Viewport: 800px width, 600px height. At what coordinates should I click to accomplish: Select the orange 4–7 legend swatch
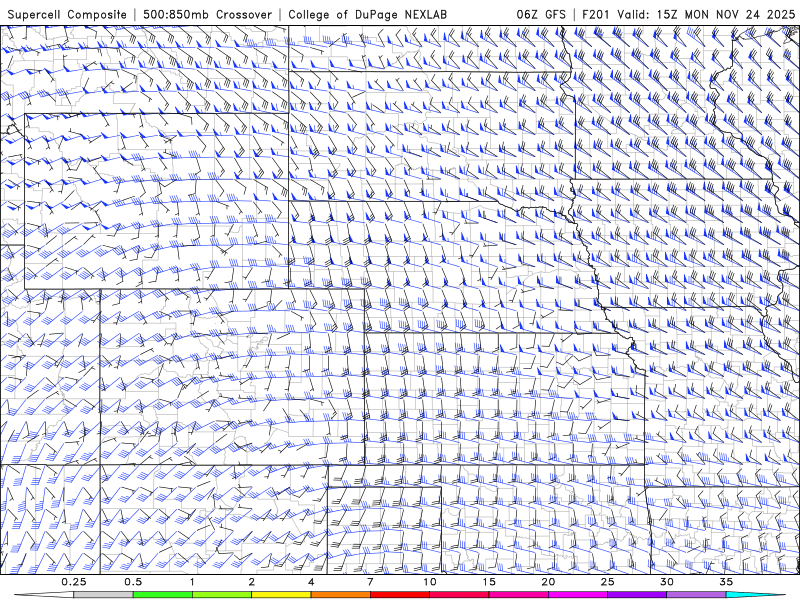pyautogui.click(x=340, y=595)
